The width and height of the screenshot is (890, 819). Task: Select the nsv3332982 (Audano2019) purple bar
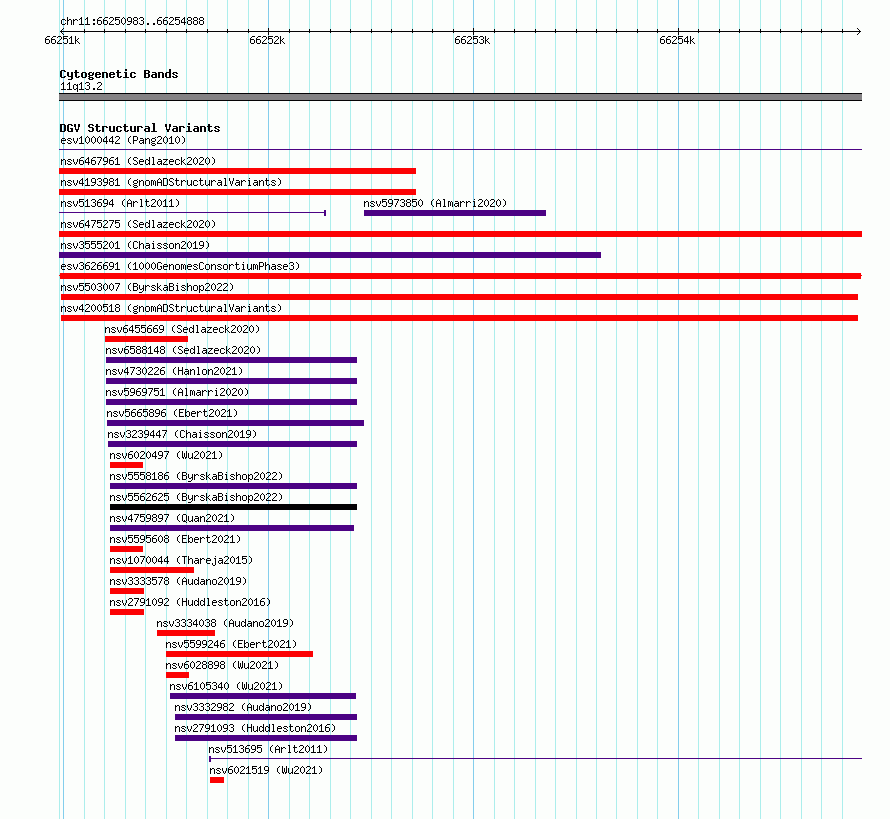point(266,717)
